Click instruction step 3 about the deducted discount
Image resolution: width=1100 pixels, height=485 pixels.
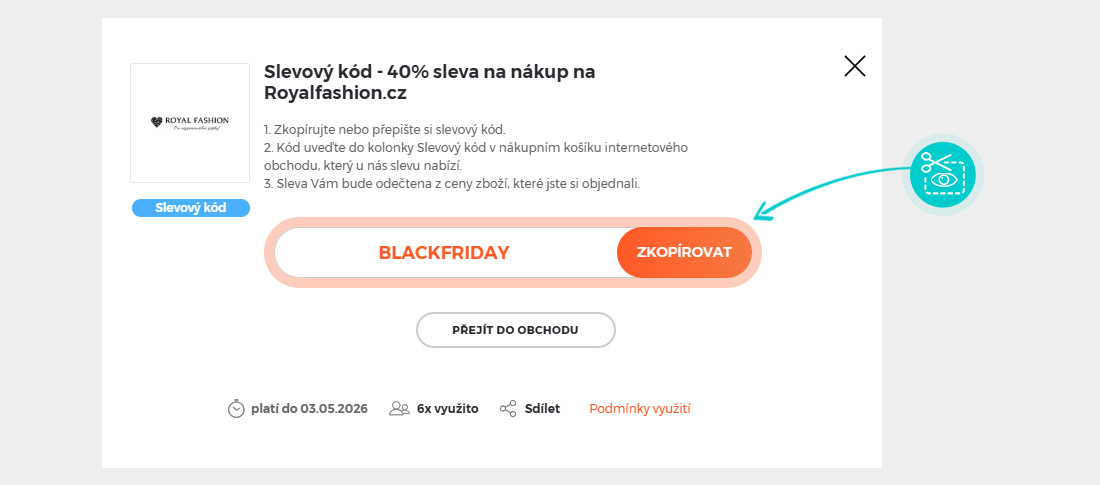(x=451, y=183)
